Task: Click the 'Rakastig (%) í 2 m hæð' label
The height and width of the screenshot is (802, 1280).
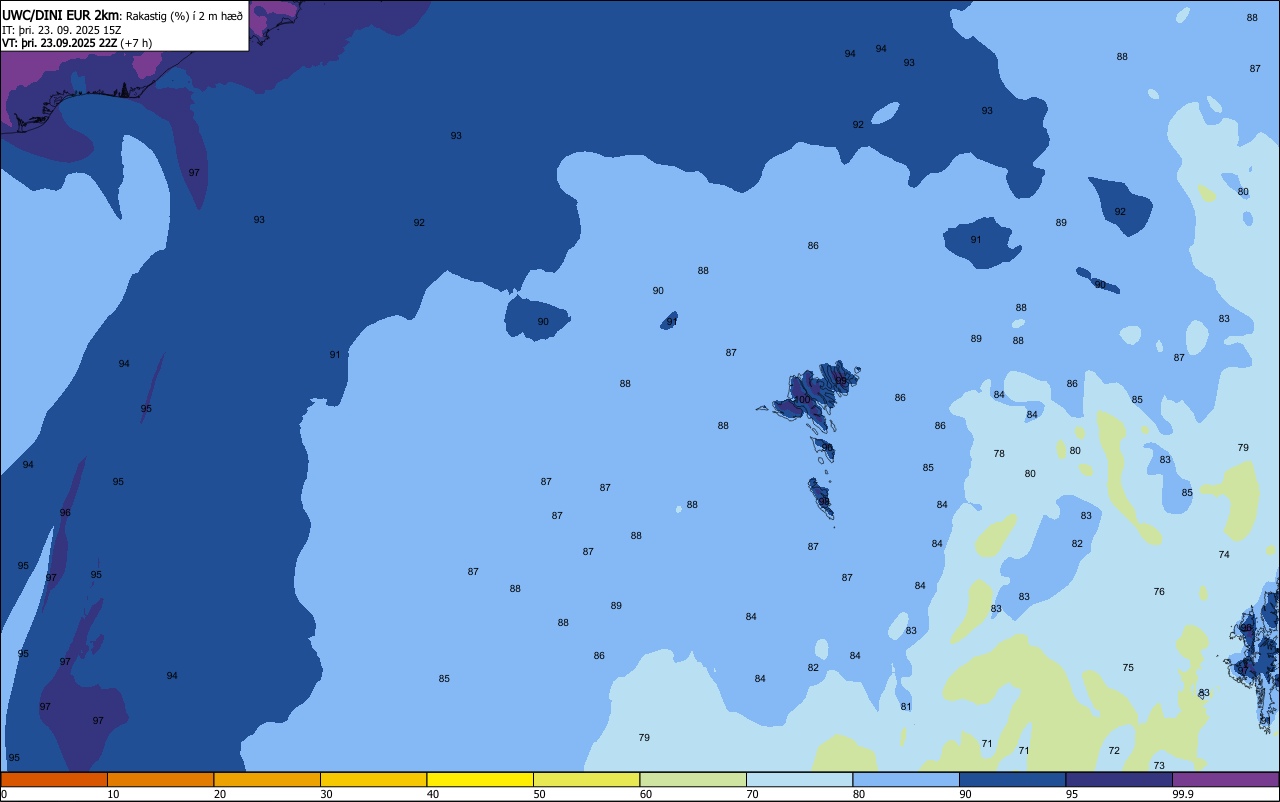Action: coord(184,15)
